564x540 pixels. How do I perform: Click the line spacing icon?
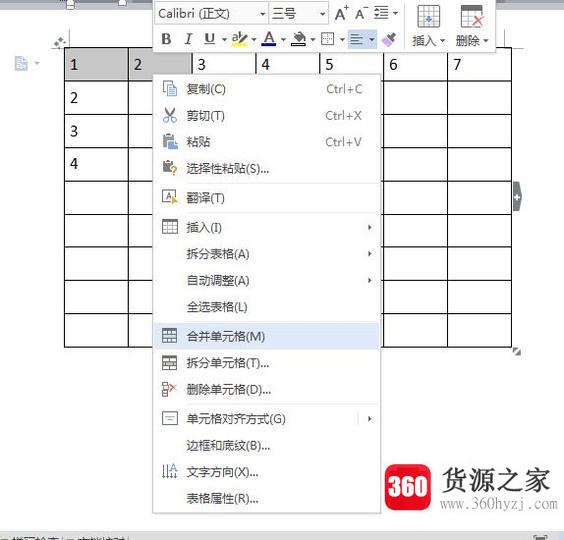[381, 13]
